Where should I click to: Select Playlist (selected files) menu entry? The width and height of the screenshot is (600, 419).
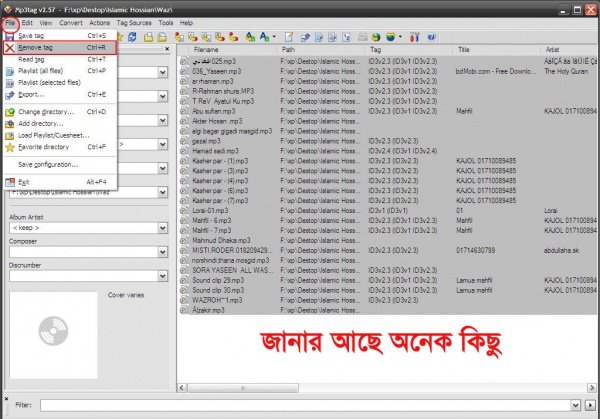tap(60, 83)
